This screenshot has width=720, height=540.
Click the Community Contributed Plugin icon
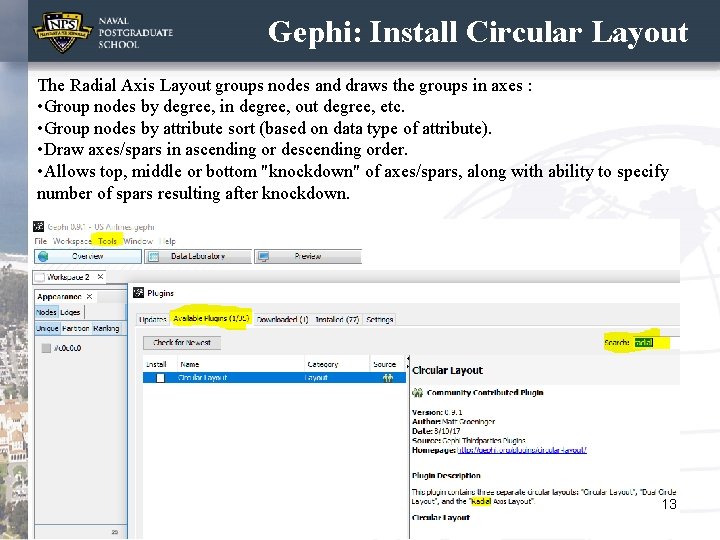(x=417, y=393)
